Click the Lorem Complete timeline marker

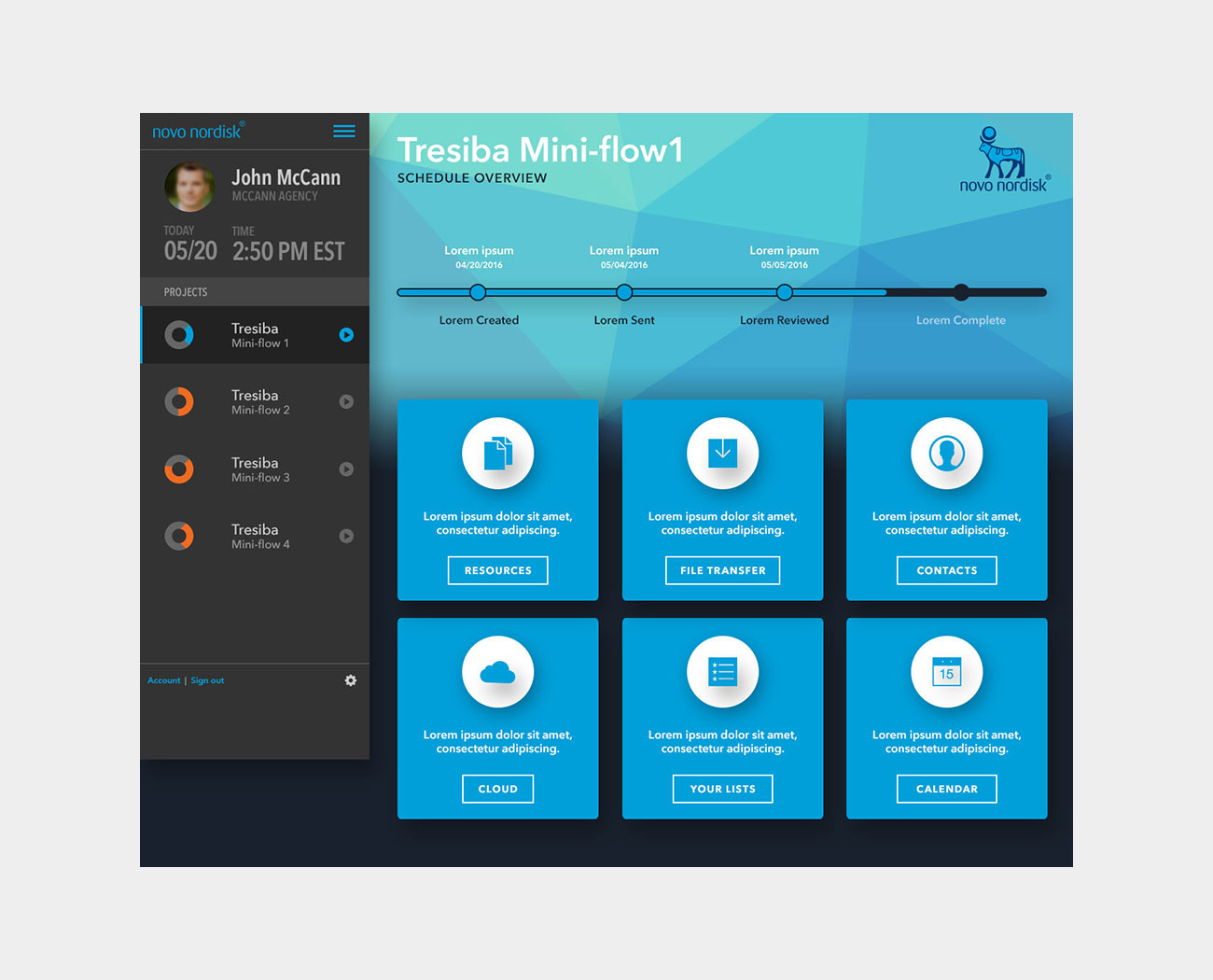(961, 292)
